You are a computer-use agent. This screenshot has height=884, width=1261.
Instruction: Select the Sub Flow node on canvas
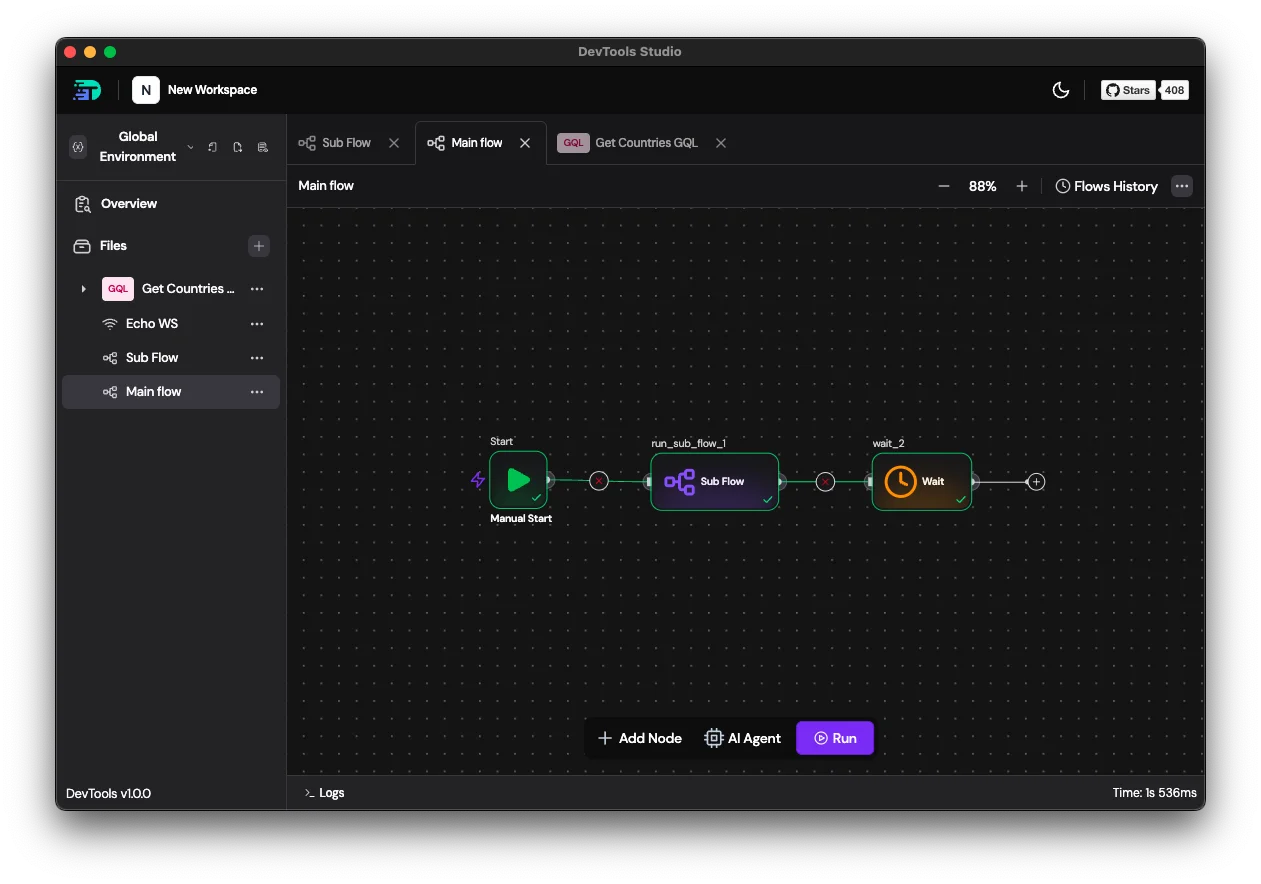tap(714, 481)
